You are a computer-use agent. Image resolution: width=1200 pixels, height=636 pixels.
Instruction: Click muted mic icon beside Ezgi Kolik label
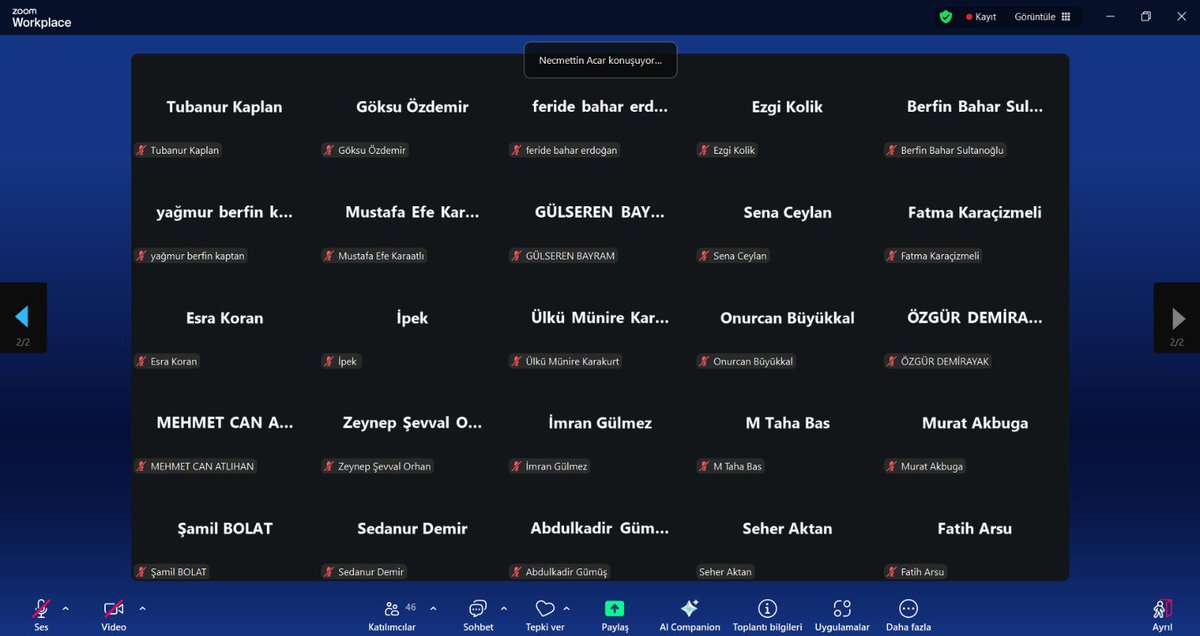tap(704, 150)
